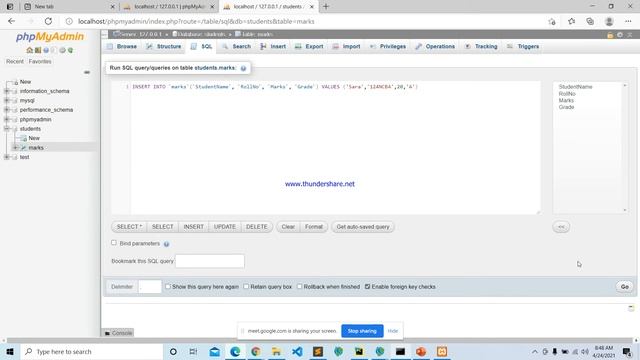
Task: Open the Export tab
Action: 309,47
